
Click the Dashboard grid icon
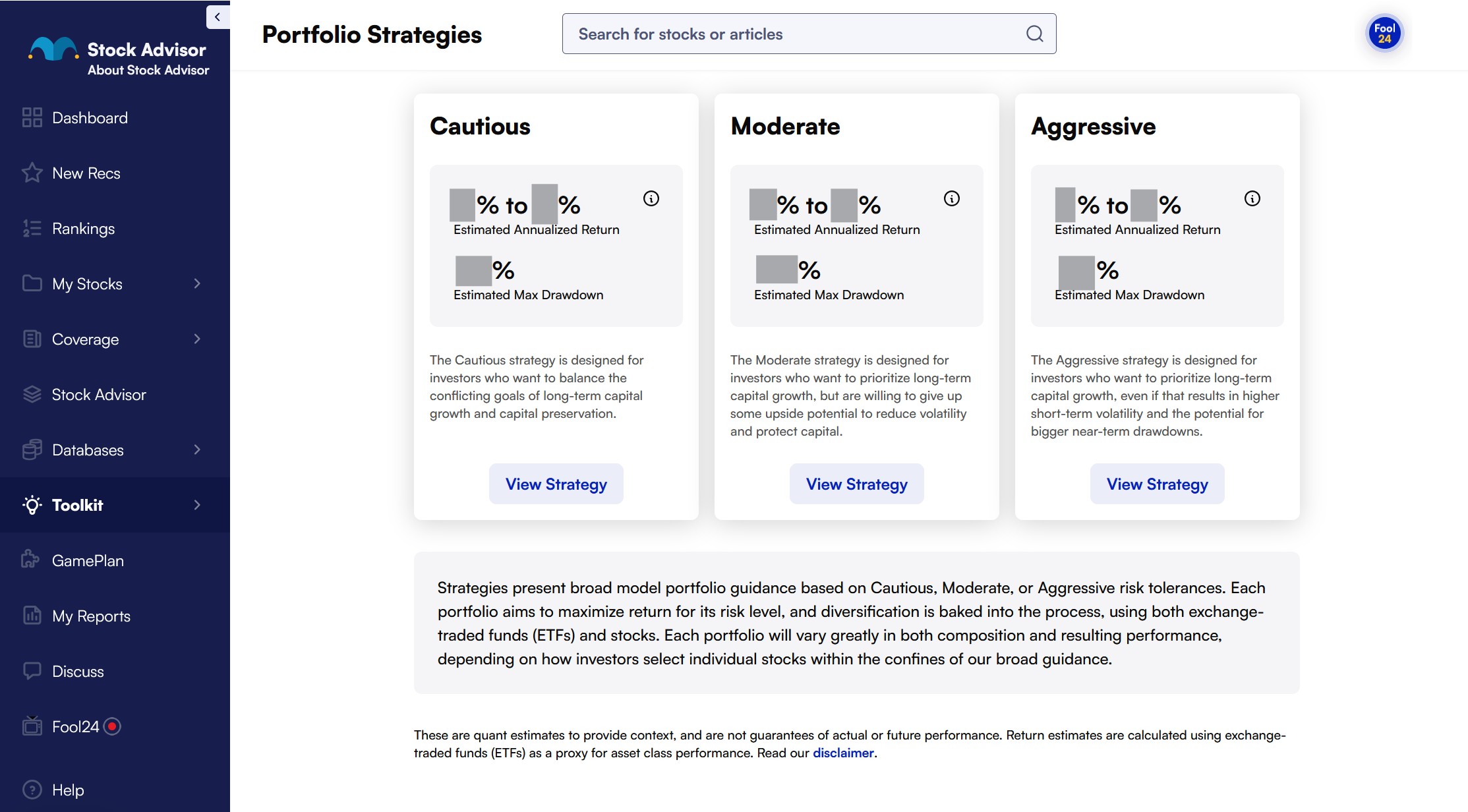coord(32,117)
